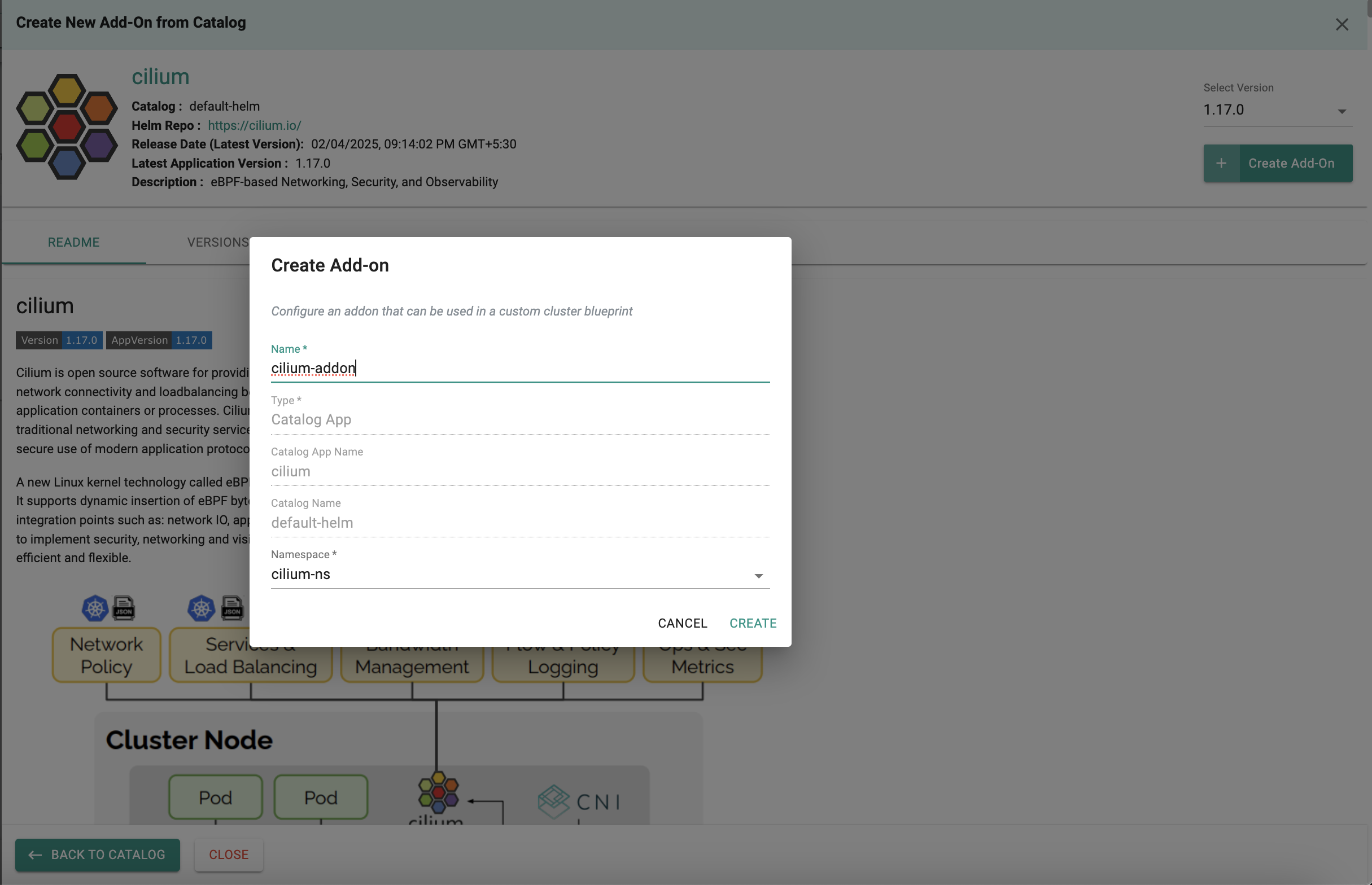Click the Kubernetes wheel icon above Services & Load Balancing
The width and height of the screenshot is (1372, 885).
coord(201,608)
